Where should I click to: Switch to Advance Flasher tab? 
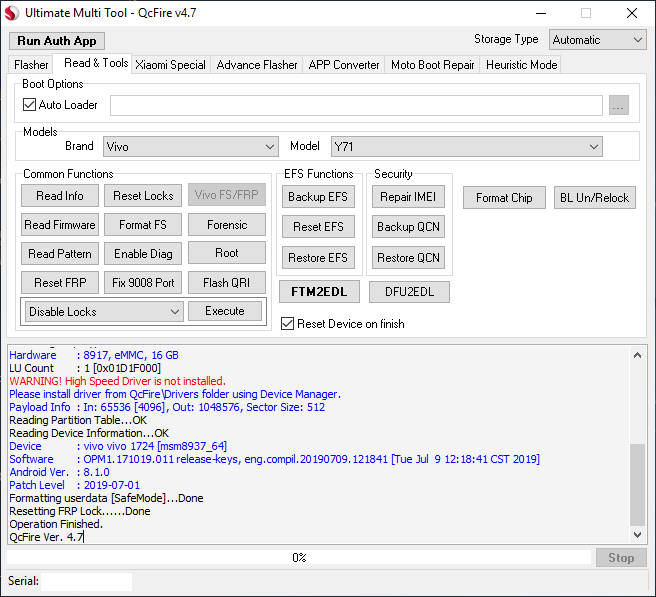click(x=256, y=65)
